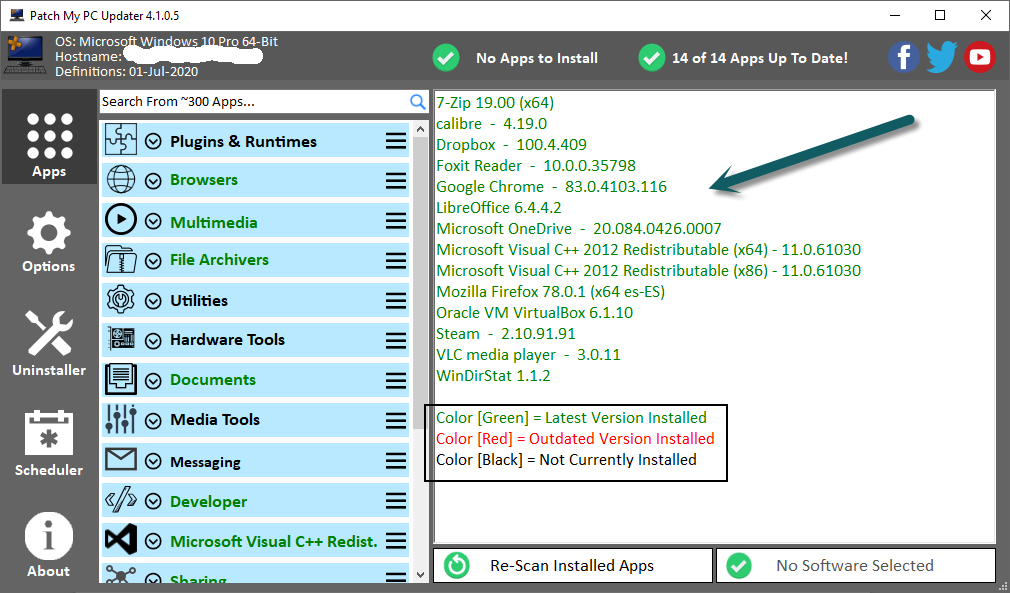Select the calibre - 4.19.0 entry
Screen dimensions: 1010x593
[x=491, y=124]
